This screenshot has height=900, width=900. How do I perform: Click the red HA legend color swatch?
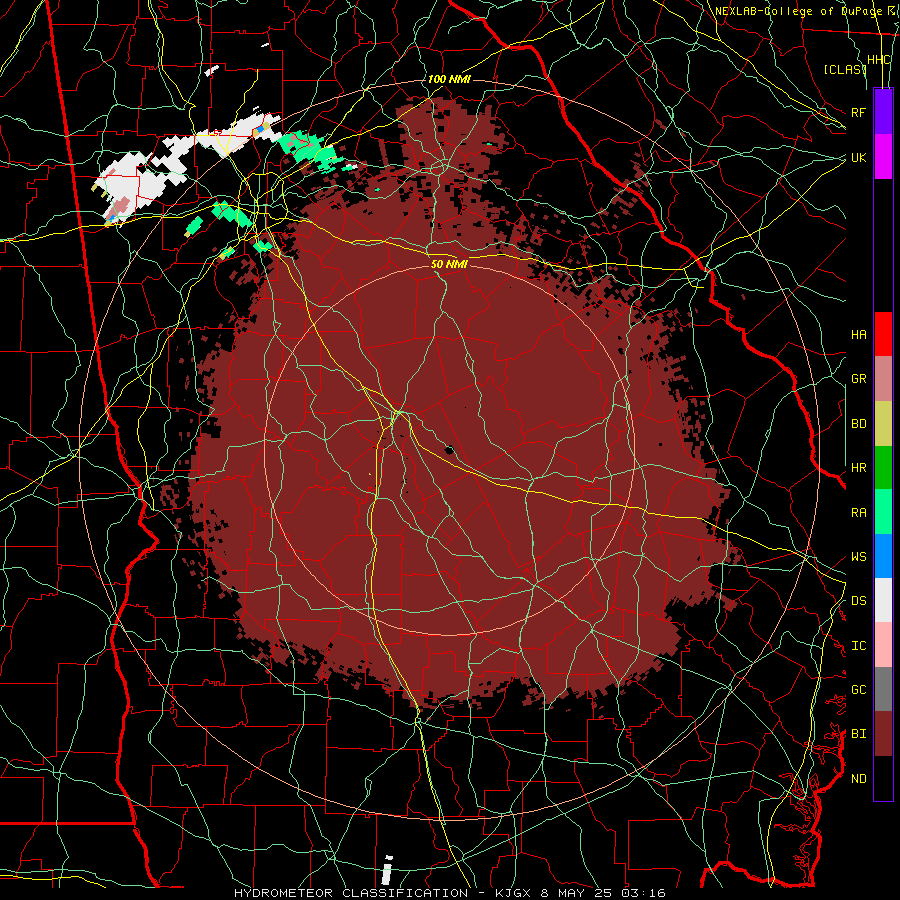point(883,334)
